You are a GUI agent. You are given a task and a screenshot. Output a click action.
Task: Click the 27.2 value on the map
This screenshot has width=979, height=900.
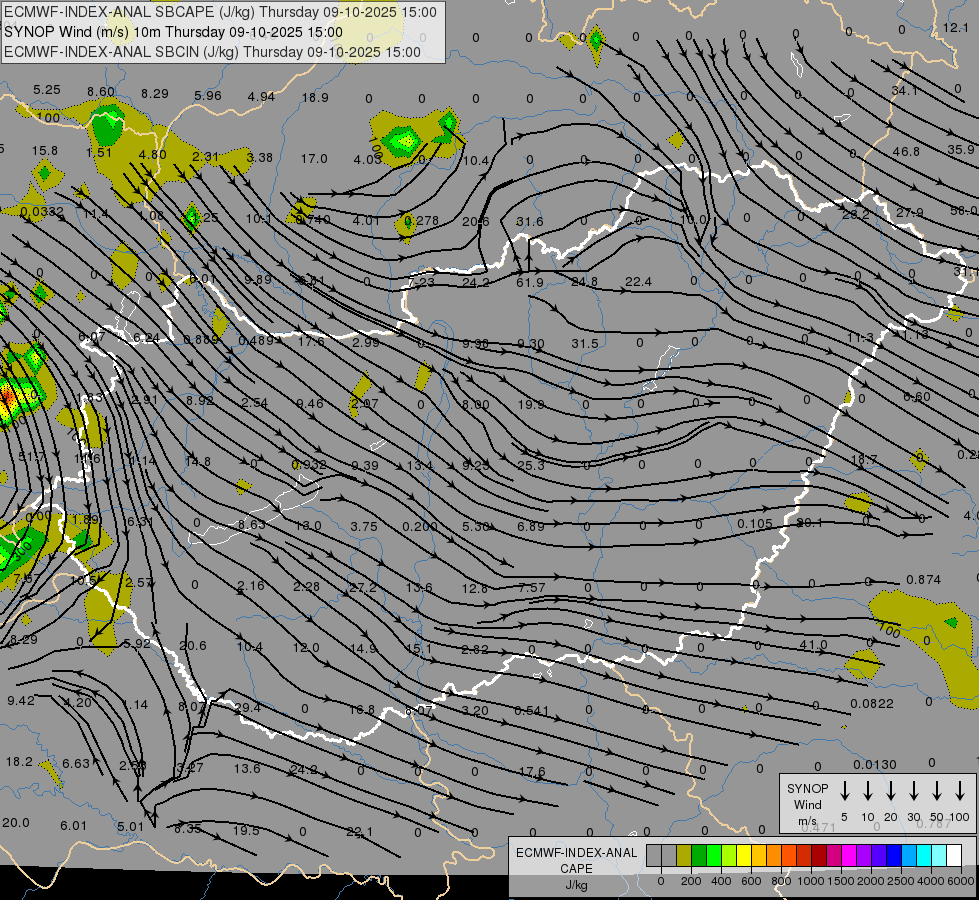coord(363,588)
